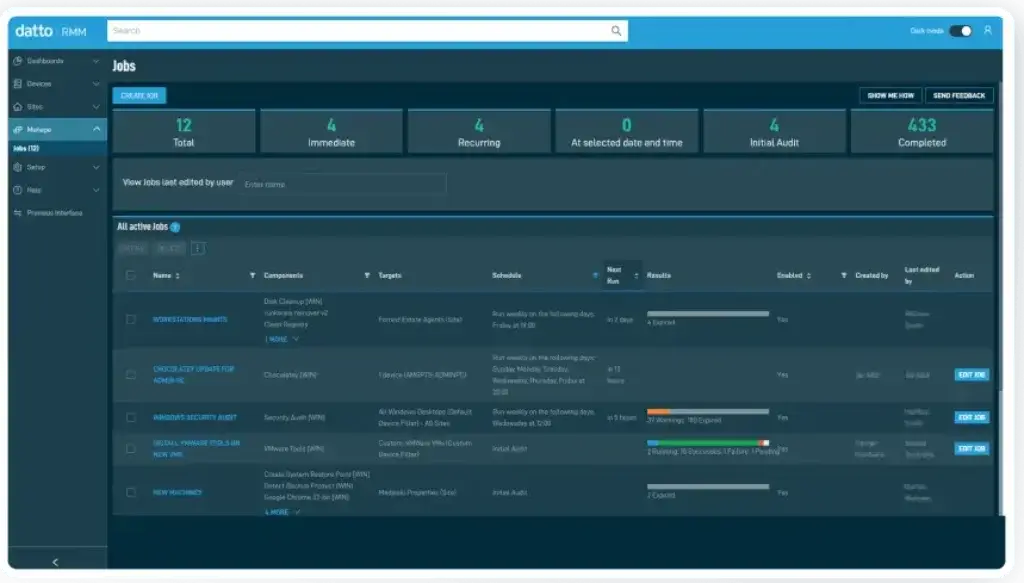The width and height of the screenshot is (1024, 583).
Task: Click Edit Job for Chocolatey Update row
Action: pyautogui.click(x=972, y=375)
